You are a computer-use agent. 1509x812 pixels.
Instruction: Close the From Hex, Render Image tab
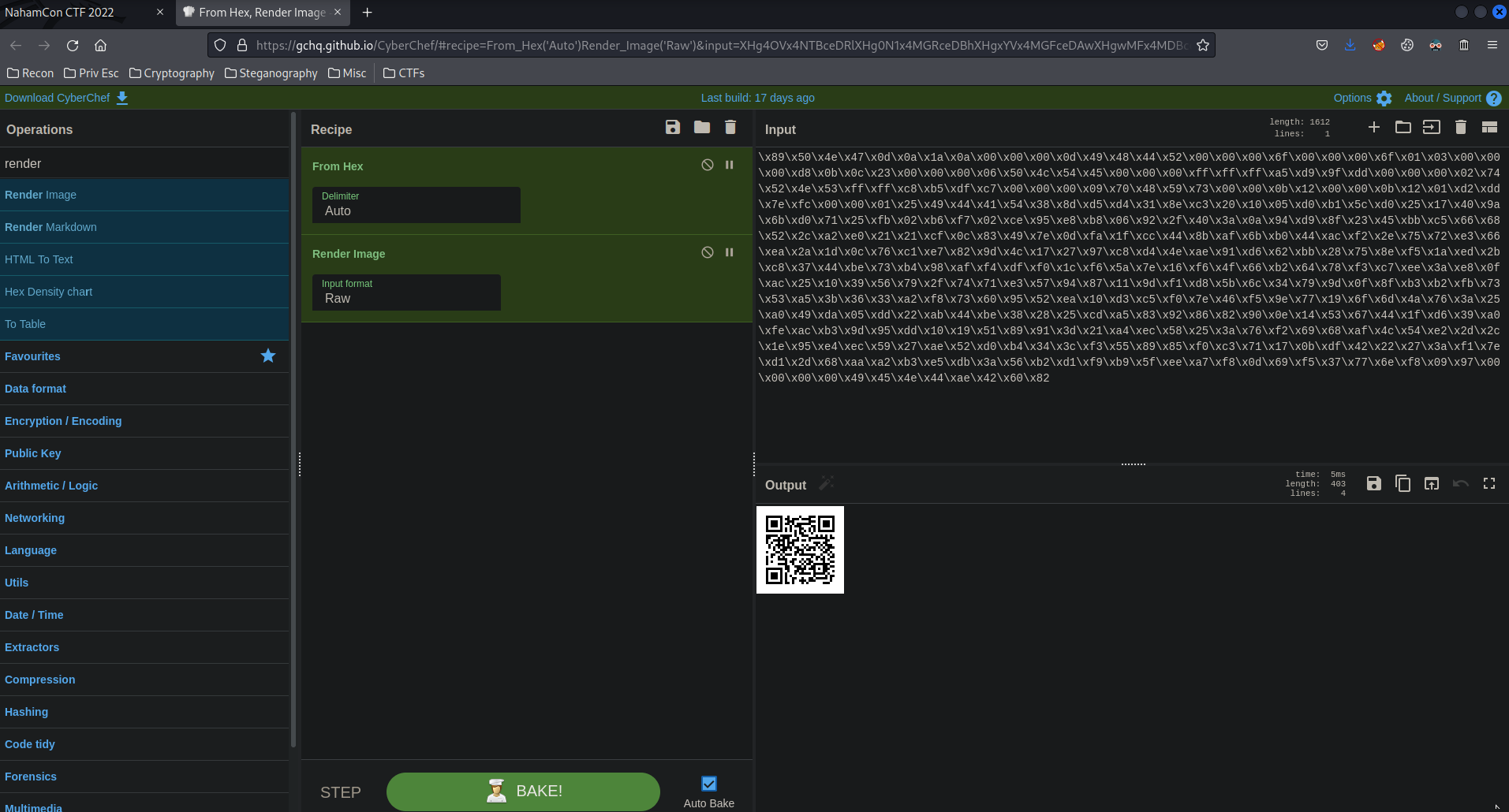coord(338,13)
